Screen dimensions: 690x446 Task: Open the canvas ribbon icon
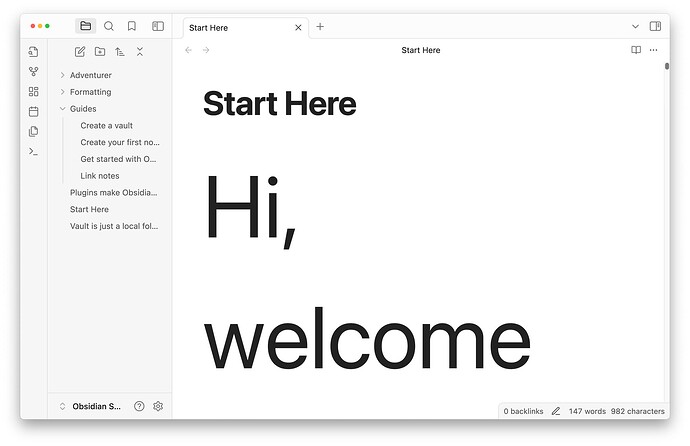click(33, 91)
